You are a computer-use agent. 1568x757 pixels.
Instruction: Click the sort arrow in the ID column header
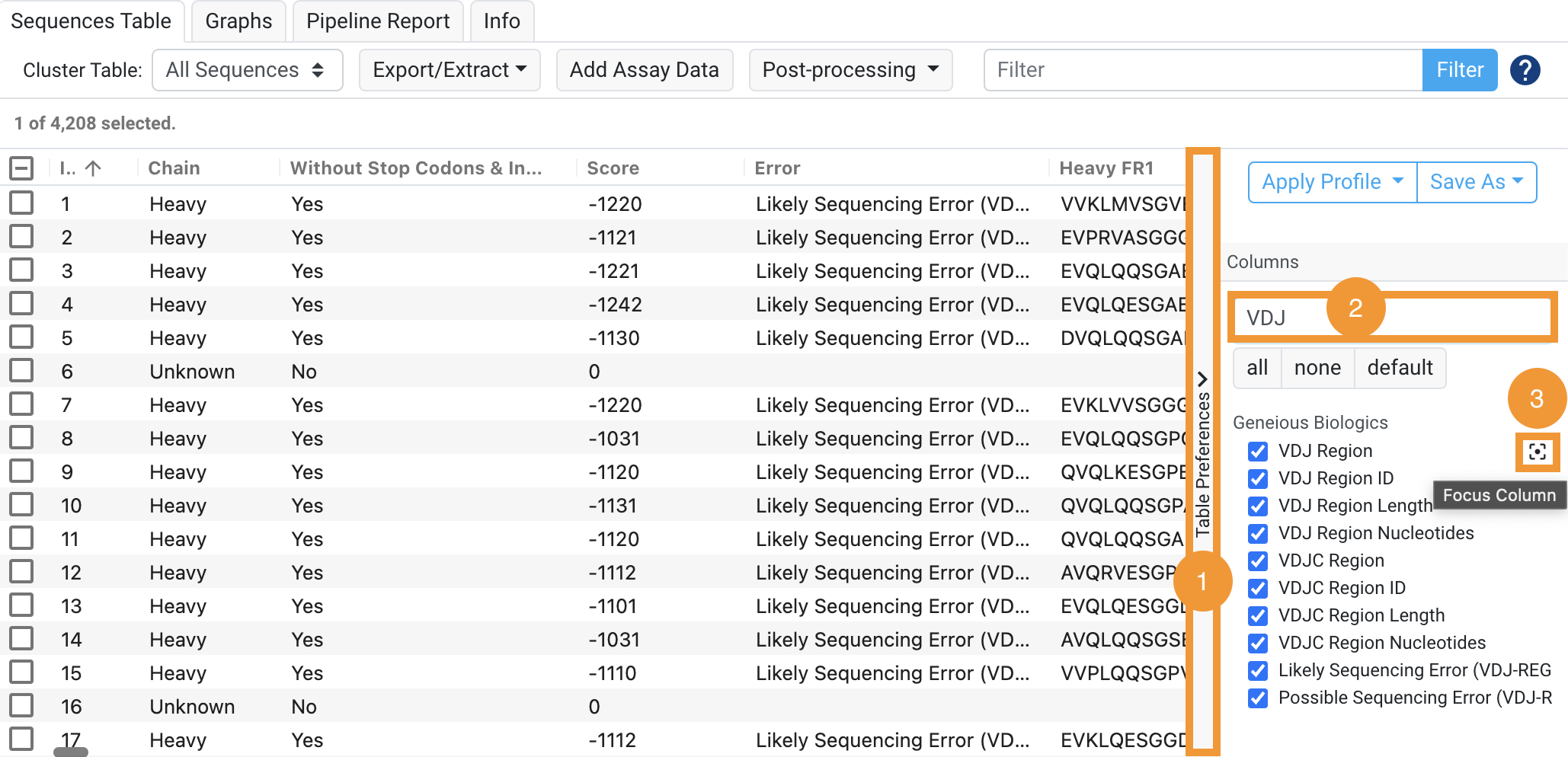93,168
